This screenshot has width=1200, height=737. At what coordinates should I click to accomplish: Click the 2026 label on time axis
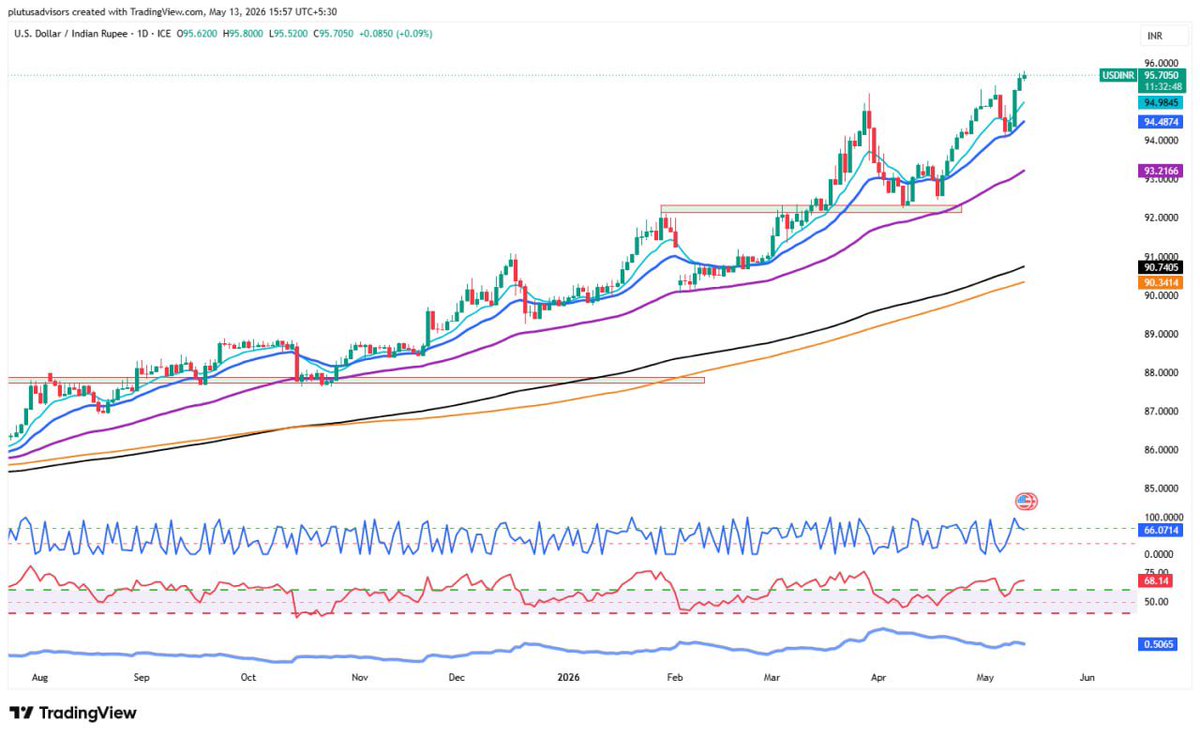pyautogui.click(x=567, y=677)
